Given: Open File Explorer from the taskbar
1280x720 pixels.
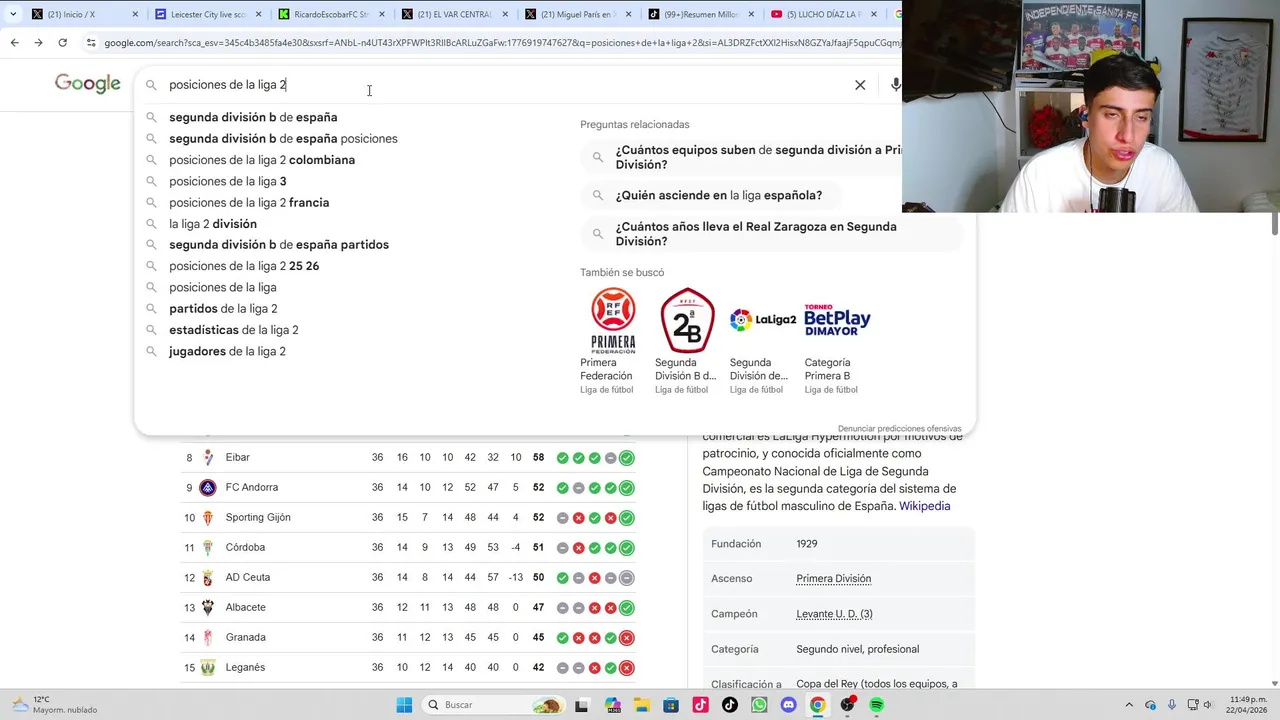Looking at the screenshot, I should click(x=641, y=705).
